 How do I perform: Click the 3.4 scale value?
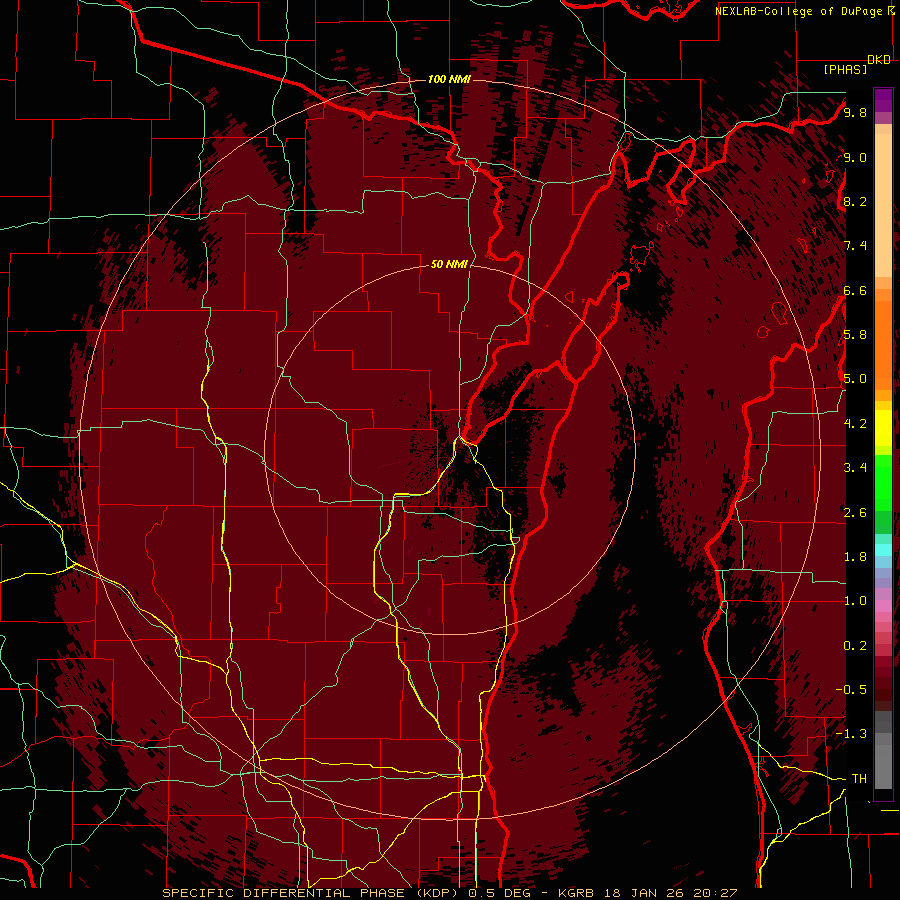tap(855, 468)
